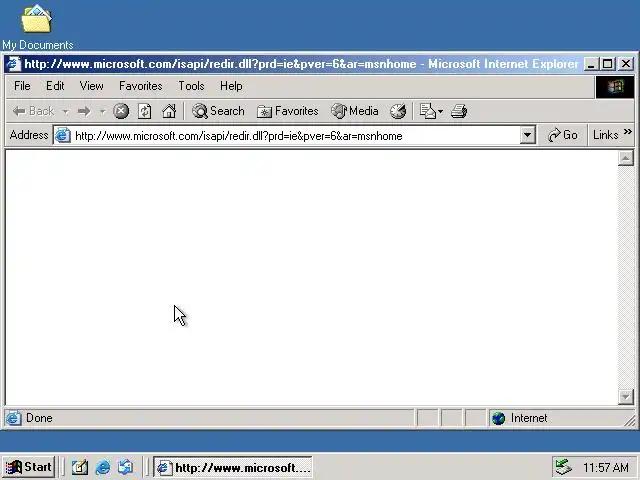This screenshot has width=640, height=480.
Task: Open the Edit menu
Action: 55,86
